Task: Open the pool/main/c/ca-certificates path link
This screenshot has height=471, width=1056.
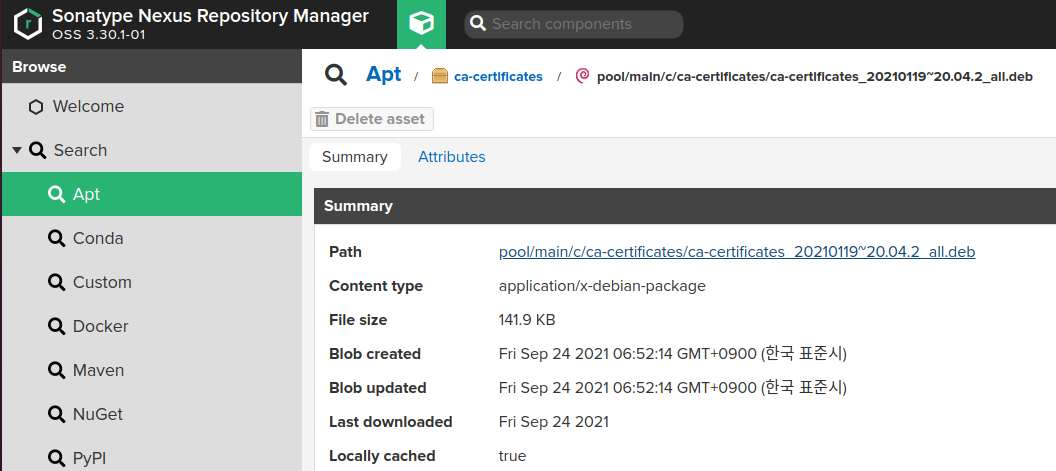Action: (x=737, y=252)
